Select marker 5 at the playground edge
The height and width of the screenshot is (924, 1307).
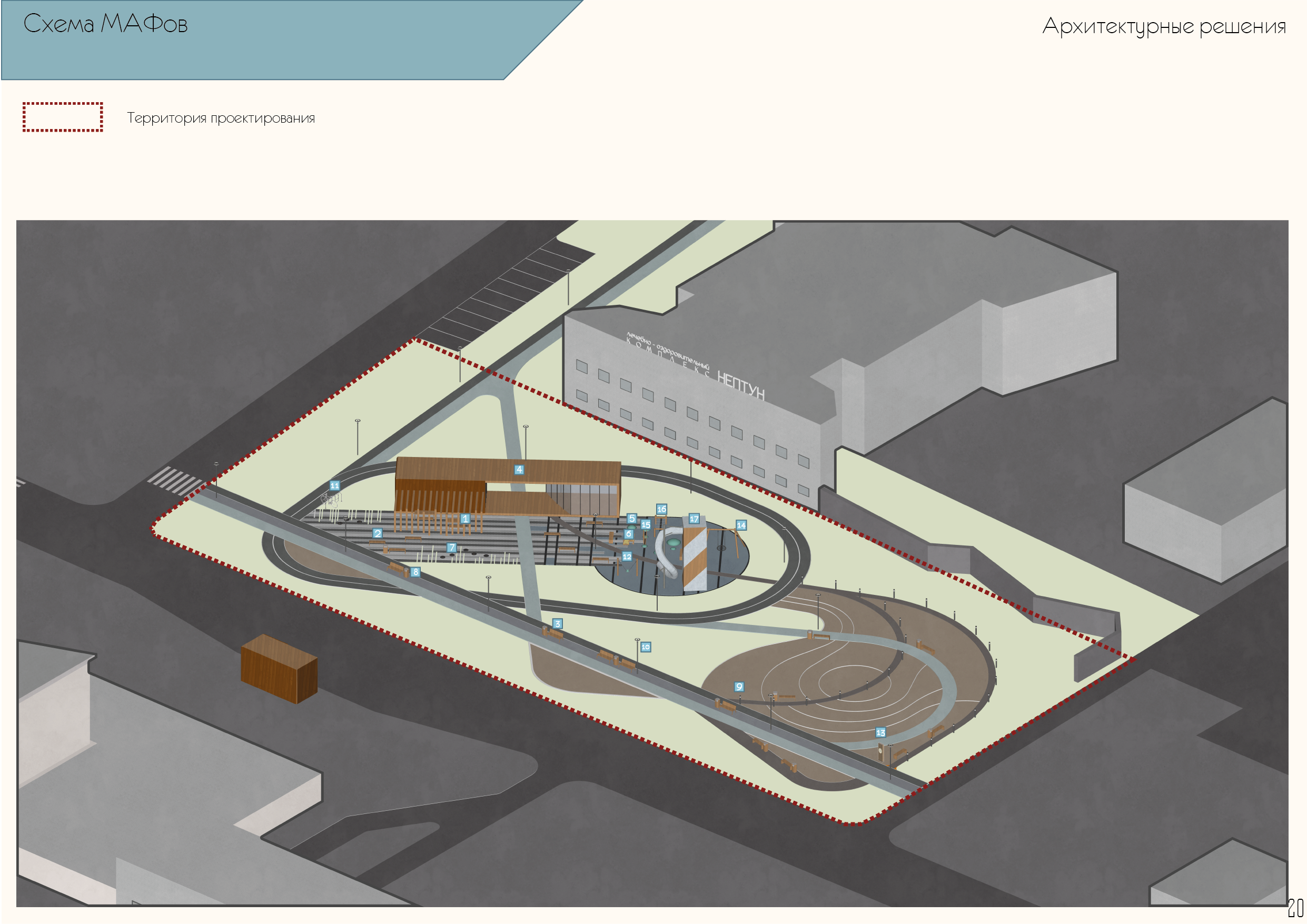click(x=631, y=518)
